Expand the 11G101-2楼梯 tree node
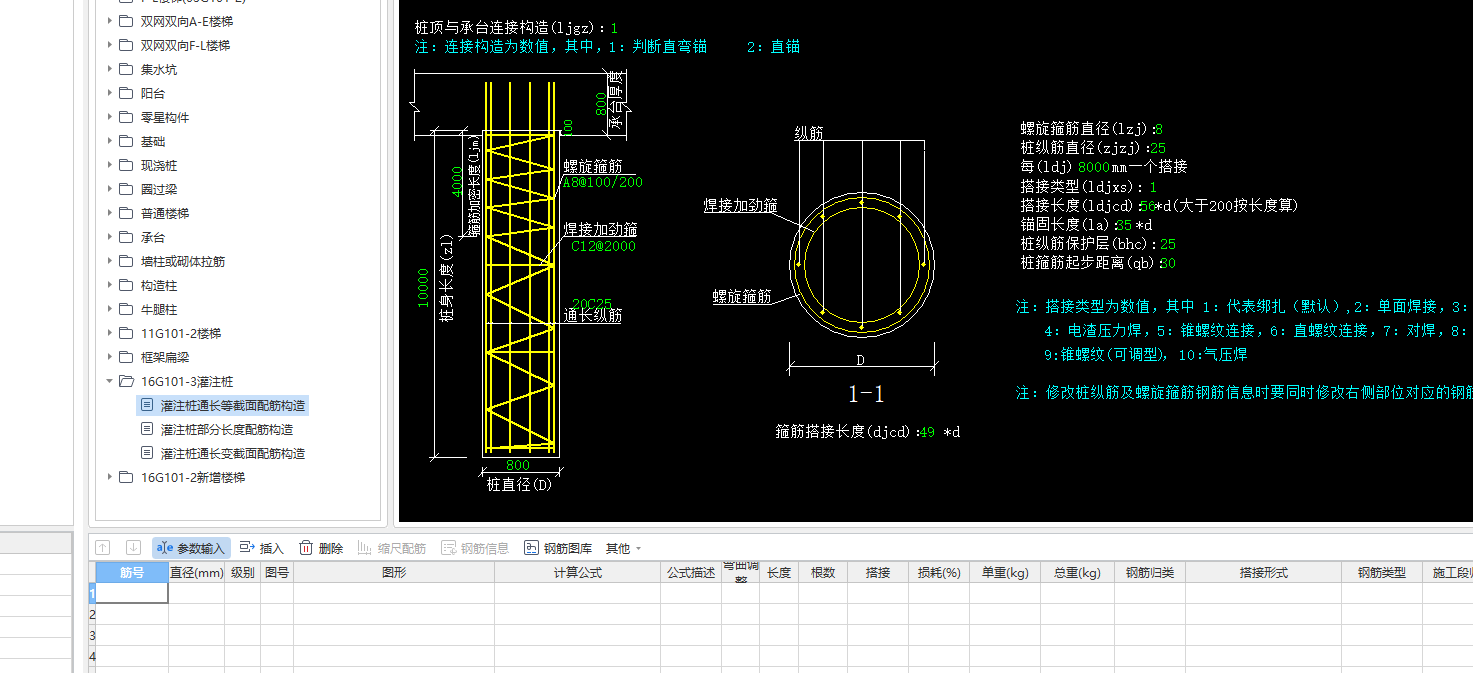The width and height of the screenshot is (1473, 673). [x=109, y=333]
